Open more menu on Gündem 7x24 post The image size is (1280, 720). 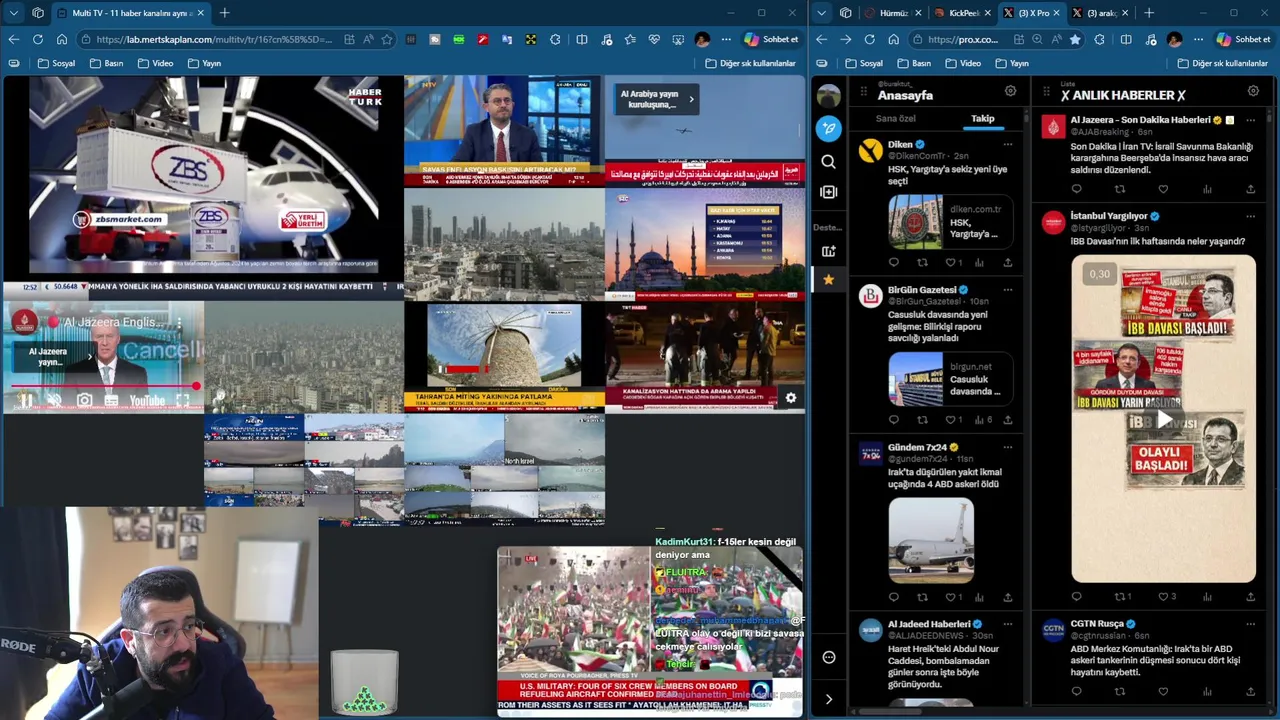(x=1007, y=447)
